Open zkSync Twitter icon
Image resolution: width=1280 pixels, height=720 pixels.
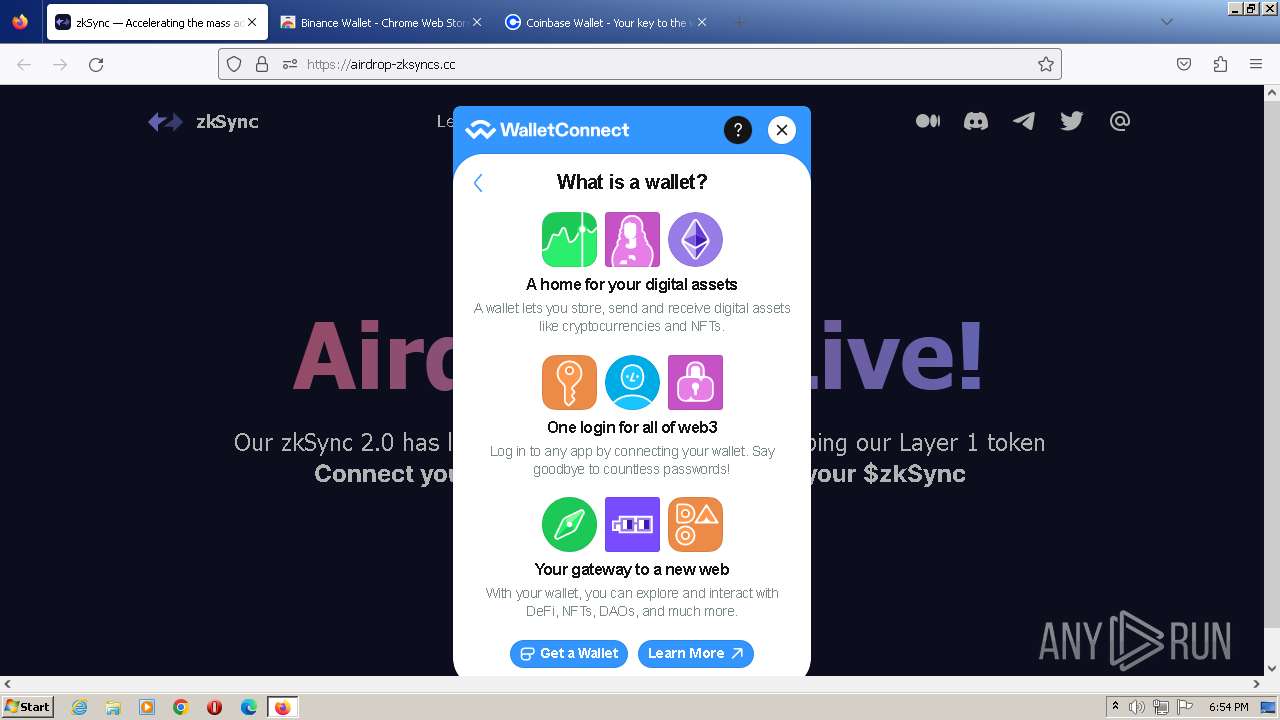[x=1072, y=121]
